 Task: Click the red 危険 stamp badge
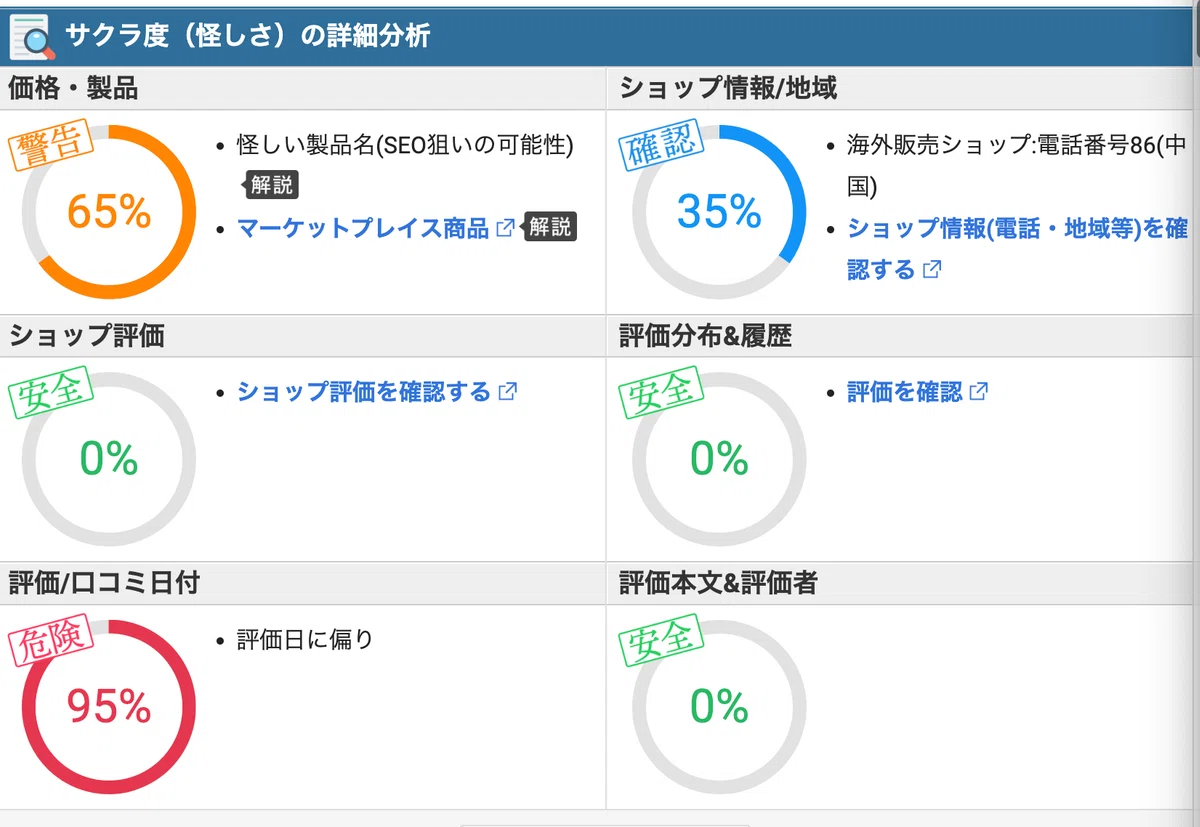53,641
